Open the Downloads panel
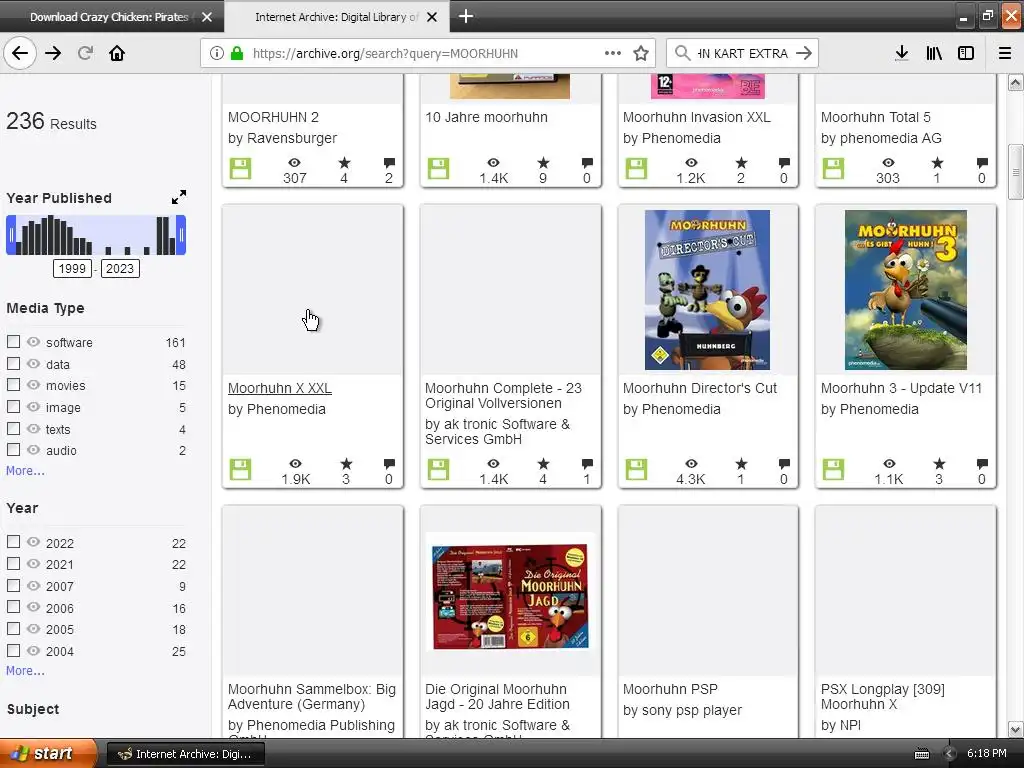 click(901, 53)
